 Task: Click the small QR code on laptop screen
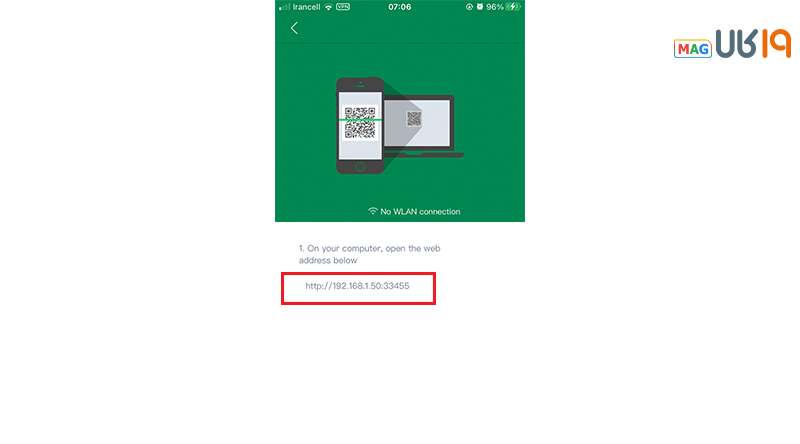click(414, 119)
